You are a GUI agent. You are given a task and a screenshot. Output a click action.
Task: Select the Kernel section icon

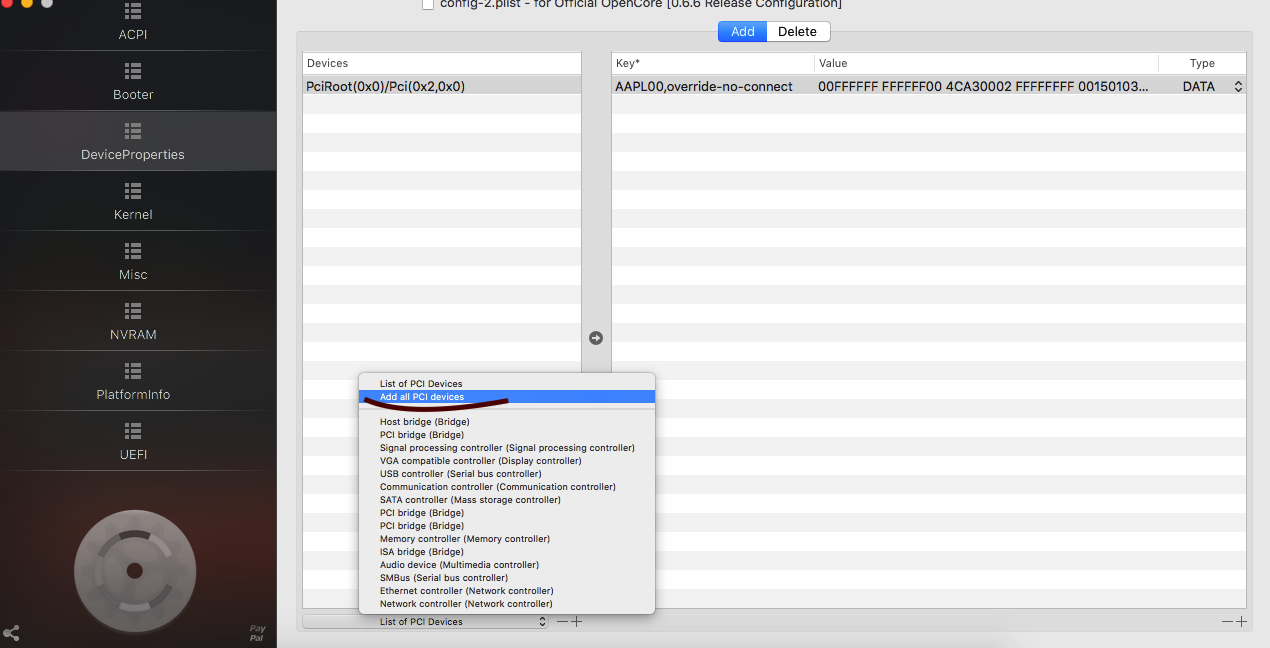pyautogui.click(x=133, y=190)
